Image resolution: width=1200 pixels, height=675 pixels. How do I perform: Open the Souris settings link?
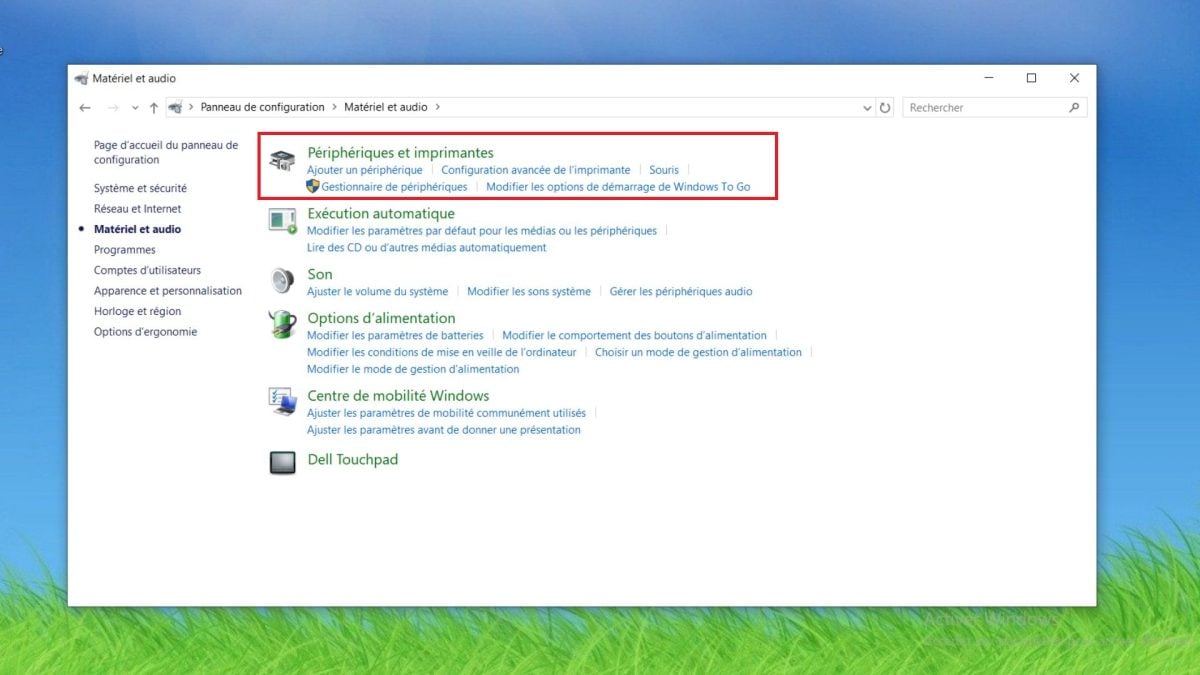point(663,170)
